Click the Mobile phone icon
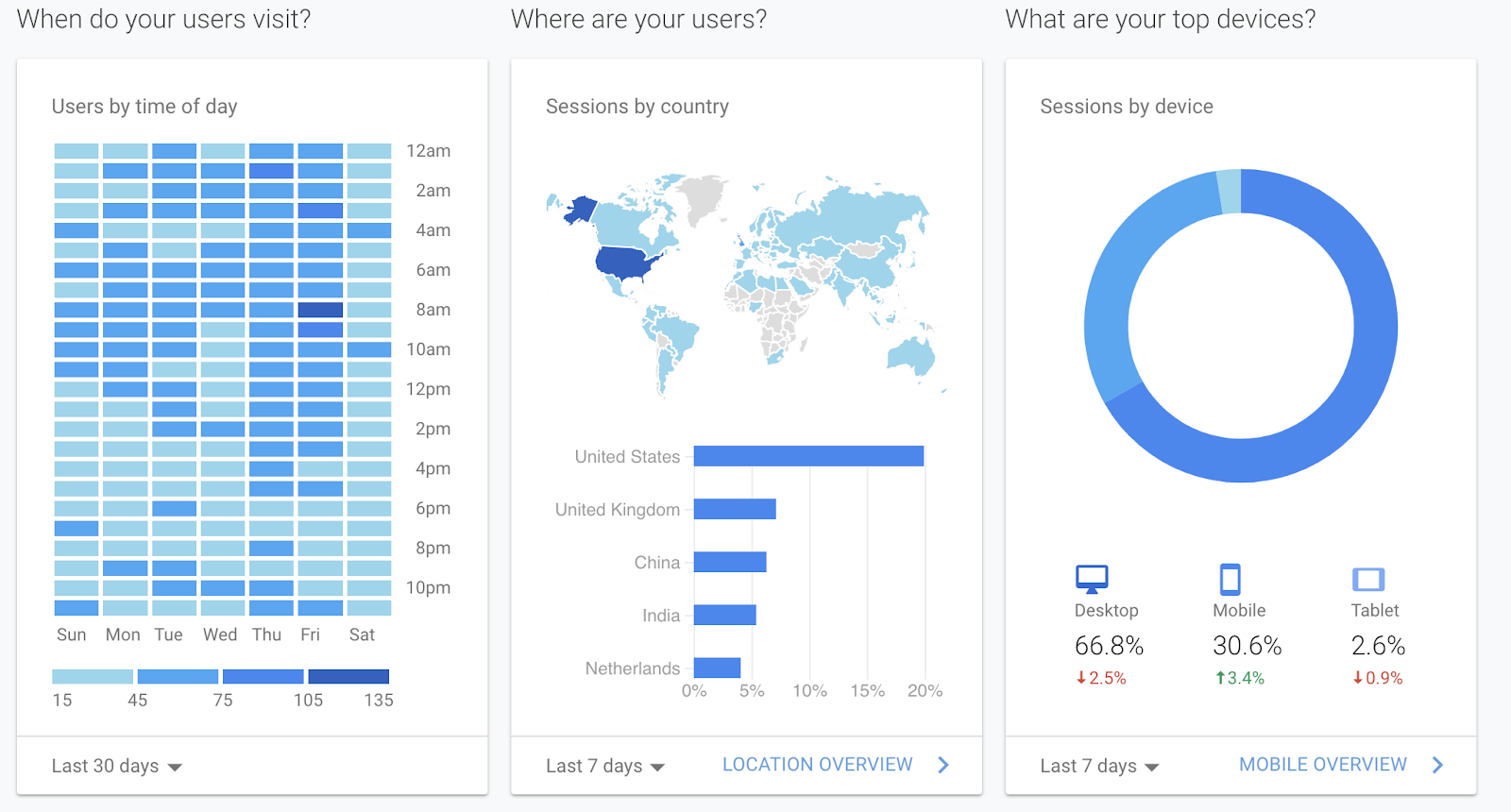Screen dimensions: 1511x812 (1230, 579)
